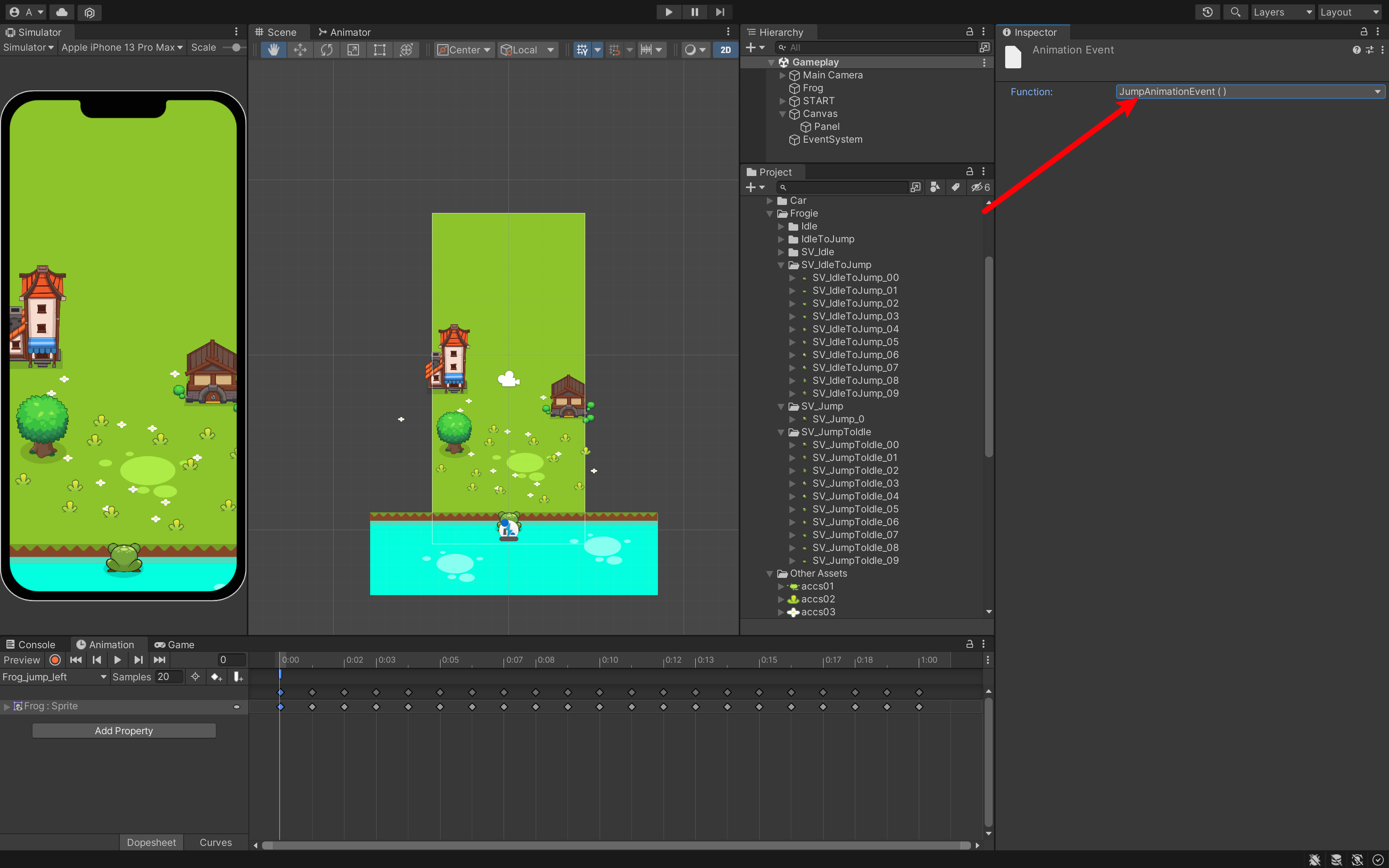Open the Center pivot dropdown

[x=464, y=50]
